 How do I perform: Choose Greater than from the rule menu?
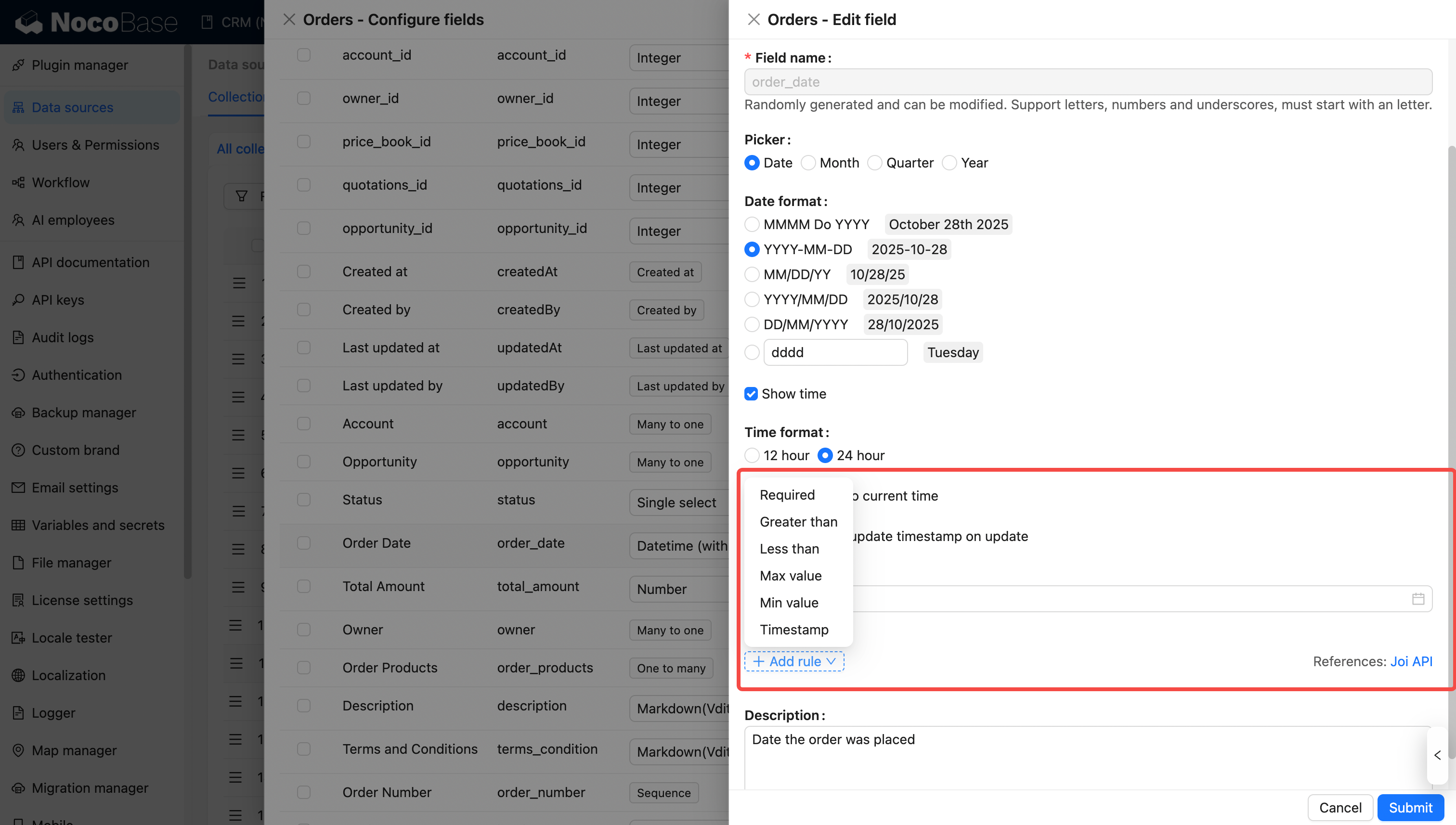[798, 522]
